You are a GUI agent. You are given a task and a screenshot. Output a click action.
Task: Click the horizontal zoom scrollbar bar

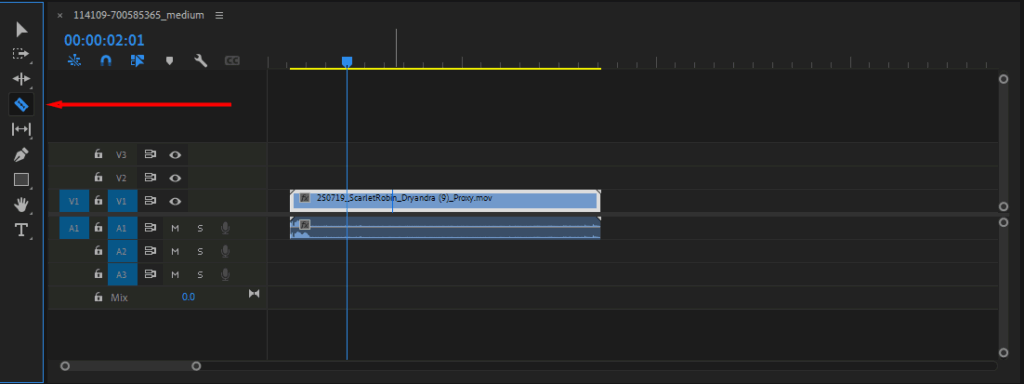(131, 366)
